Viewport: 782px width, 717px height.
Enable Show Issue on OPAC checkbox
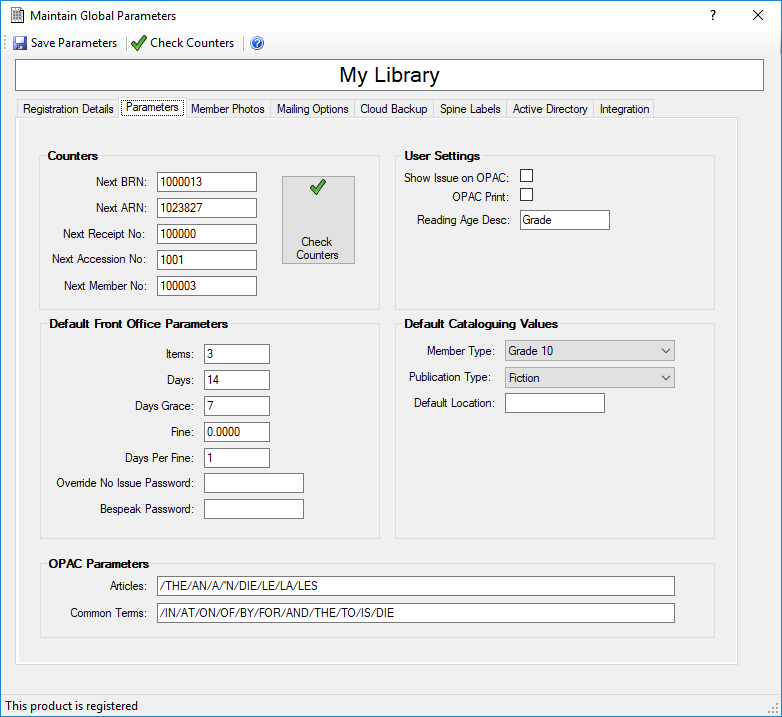[x=526, y=176]
